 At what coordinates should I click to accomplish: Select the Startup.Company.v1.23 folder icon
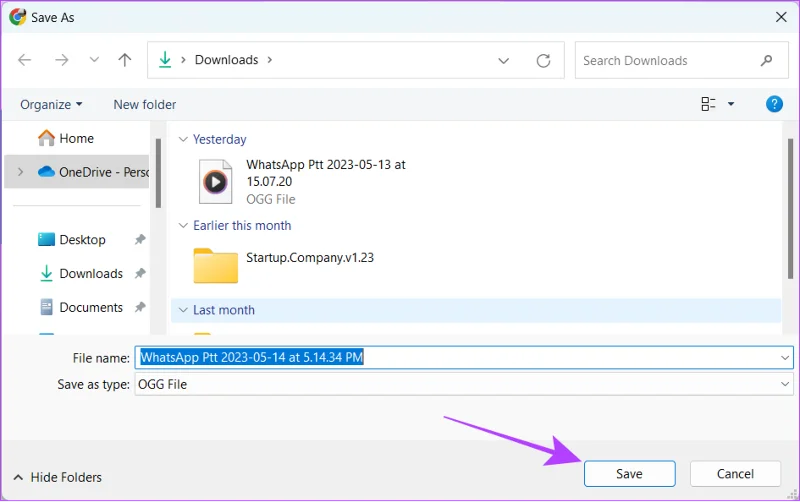215,265
